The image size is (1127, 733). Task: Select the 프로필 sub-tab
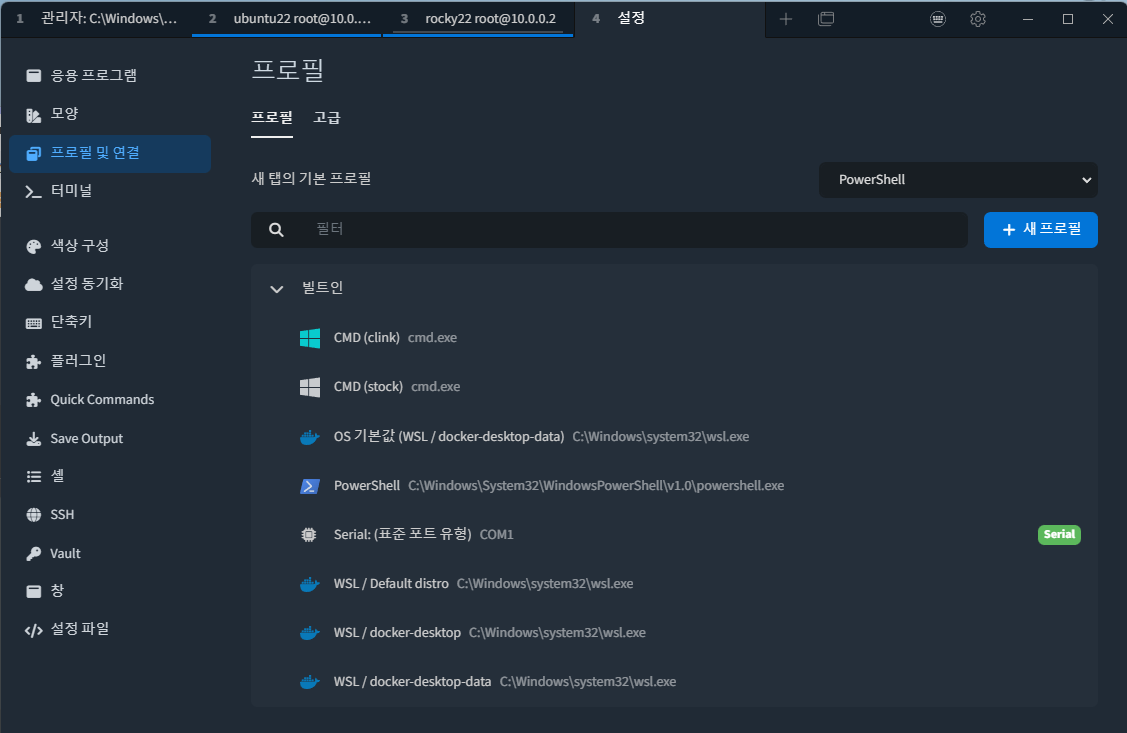tap(272, 117)
